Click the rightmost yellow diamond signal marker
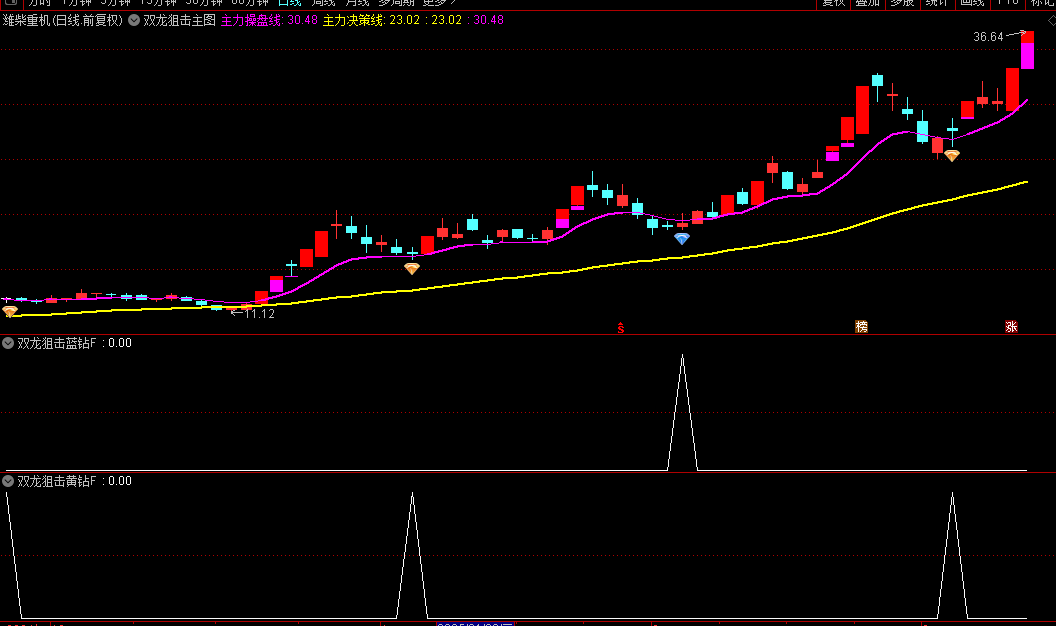The width and height of the screenshot is (1056, 626). 952,156
